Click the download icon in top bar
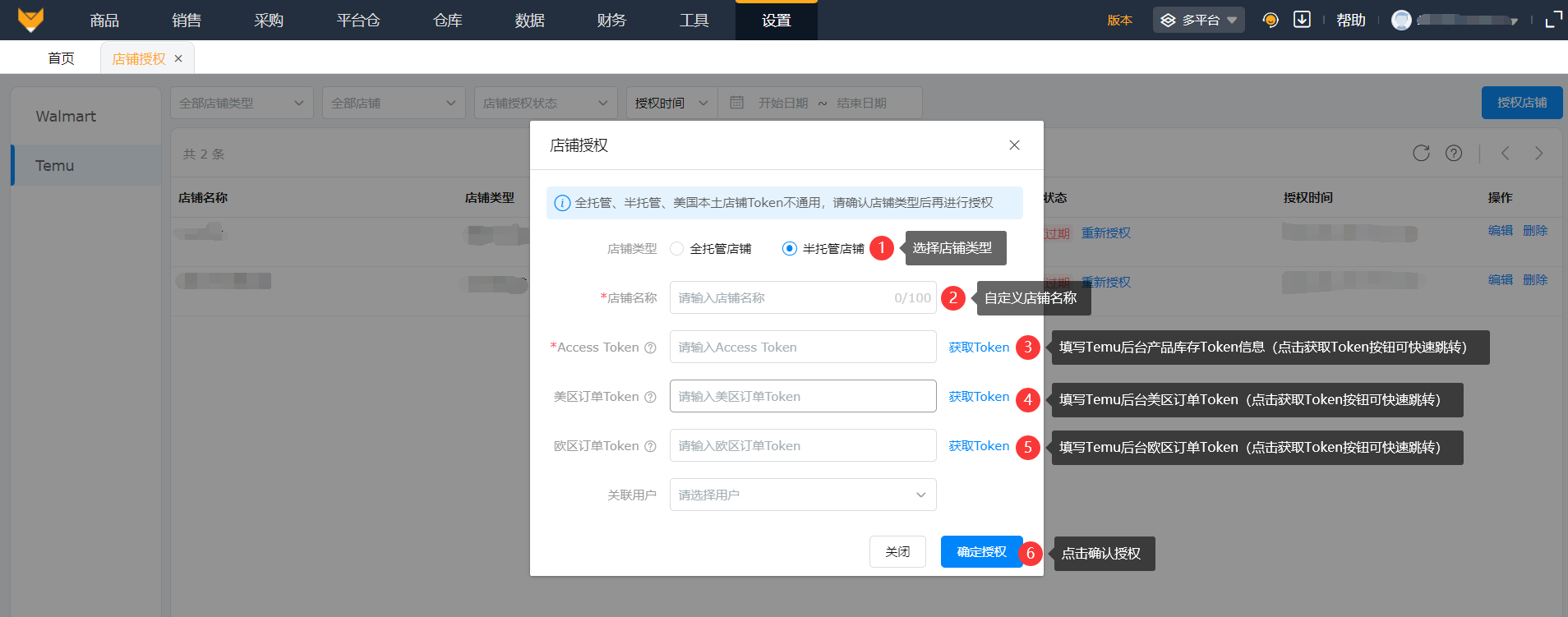Viewport: 1568px width, 617px height. click(x=1302, y=20)
